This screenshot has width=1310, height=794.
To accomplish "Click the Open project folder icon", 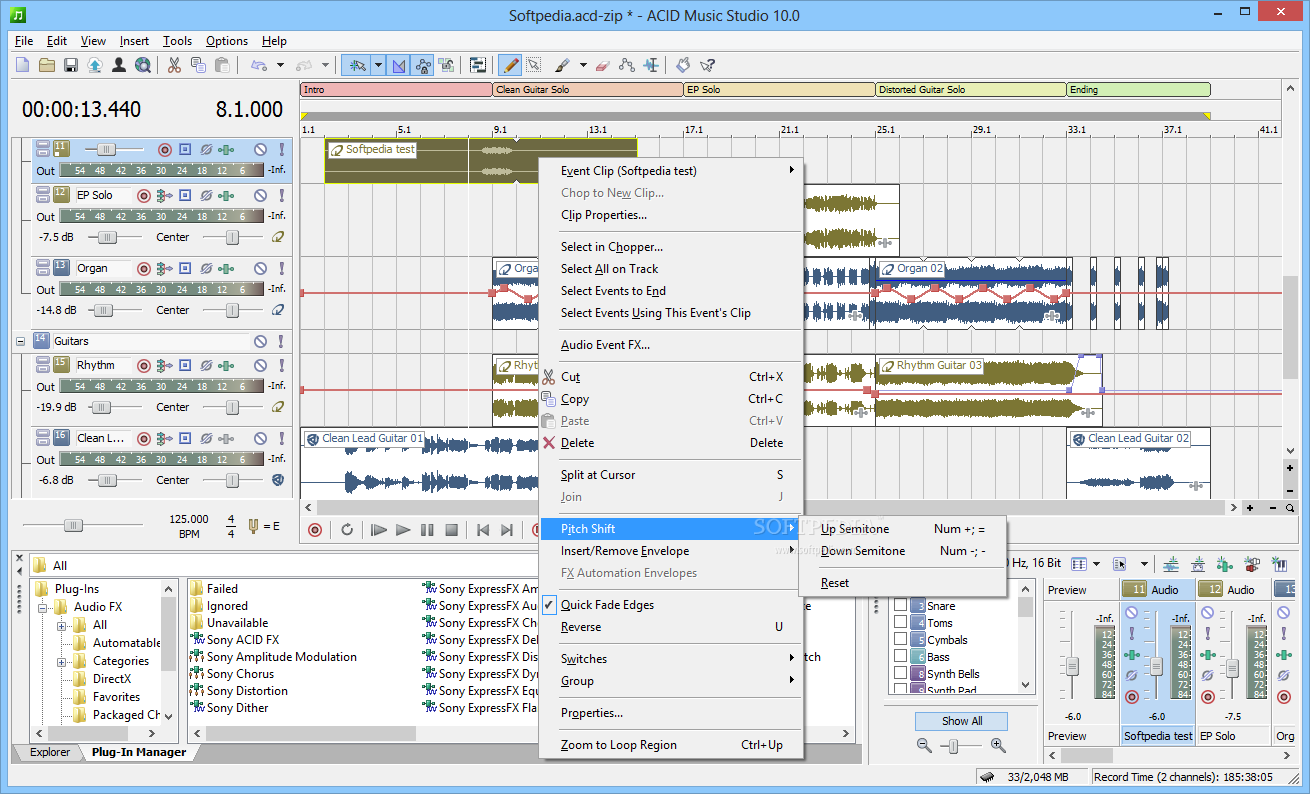I will coord(47,65).
